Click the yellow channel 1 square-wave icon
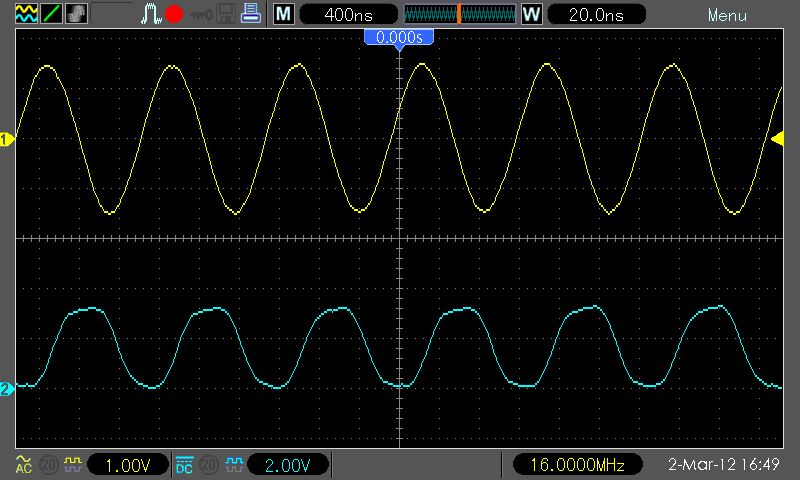This screenshot has height=480, width=800. coord(72,464)
